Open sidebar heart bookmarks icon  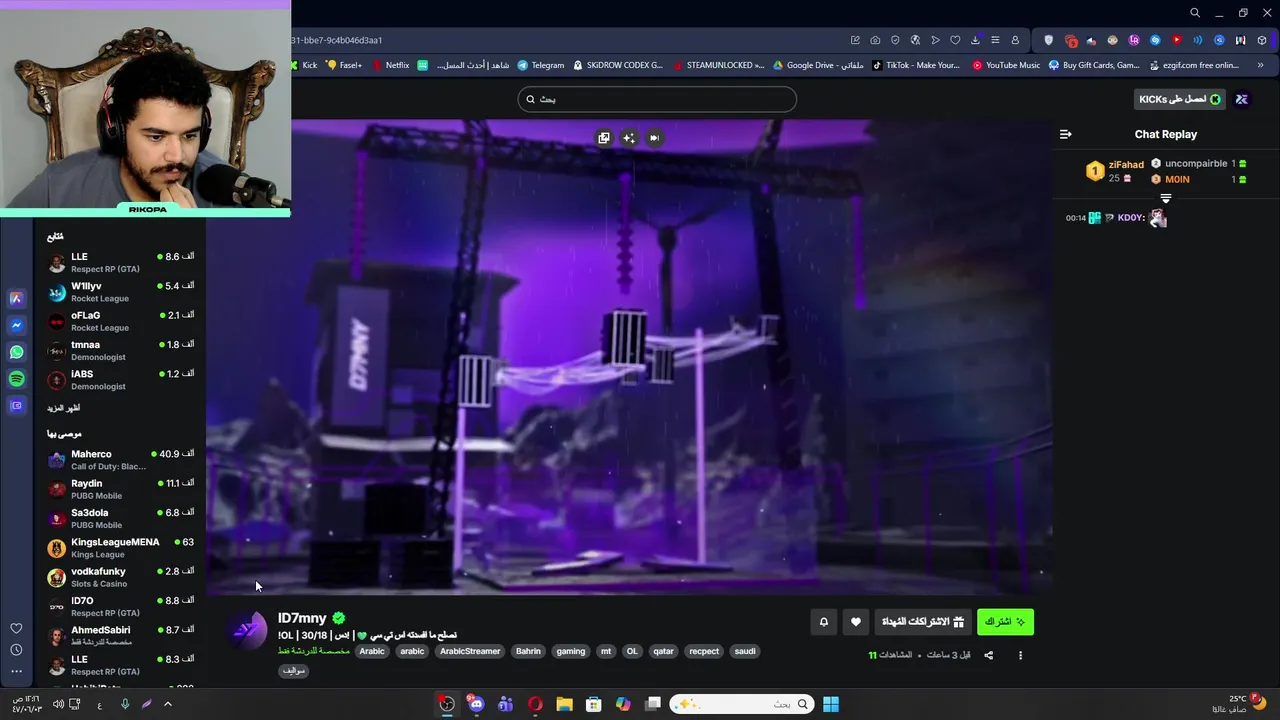16,628
